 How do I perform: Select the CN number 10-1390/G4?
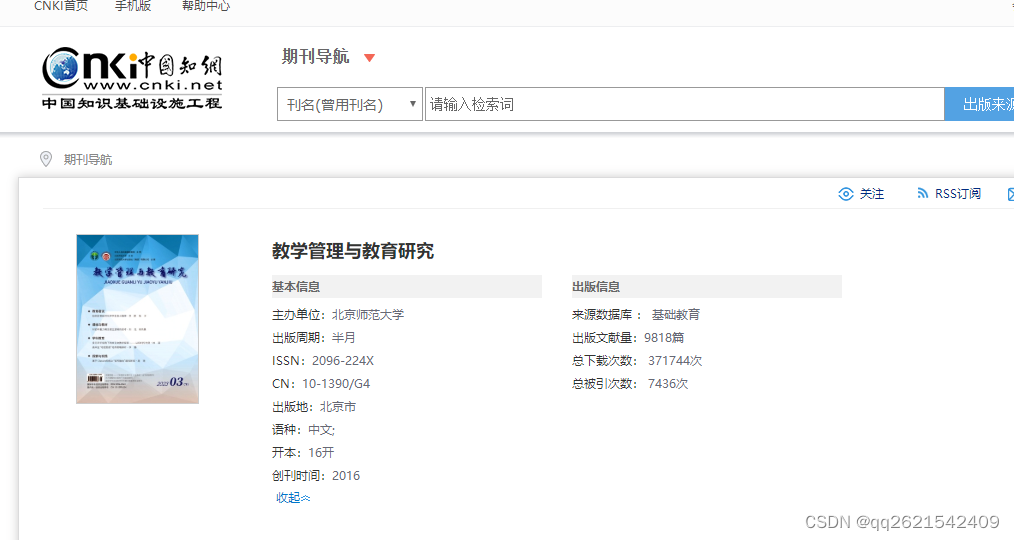coord(336,384)
